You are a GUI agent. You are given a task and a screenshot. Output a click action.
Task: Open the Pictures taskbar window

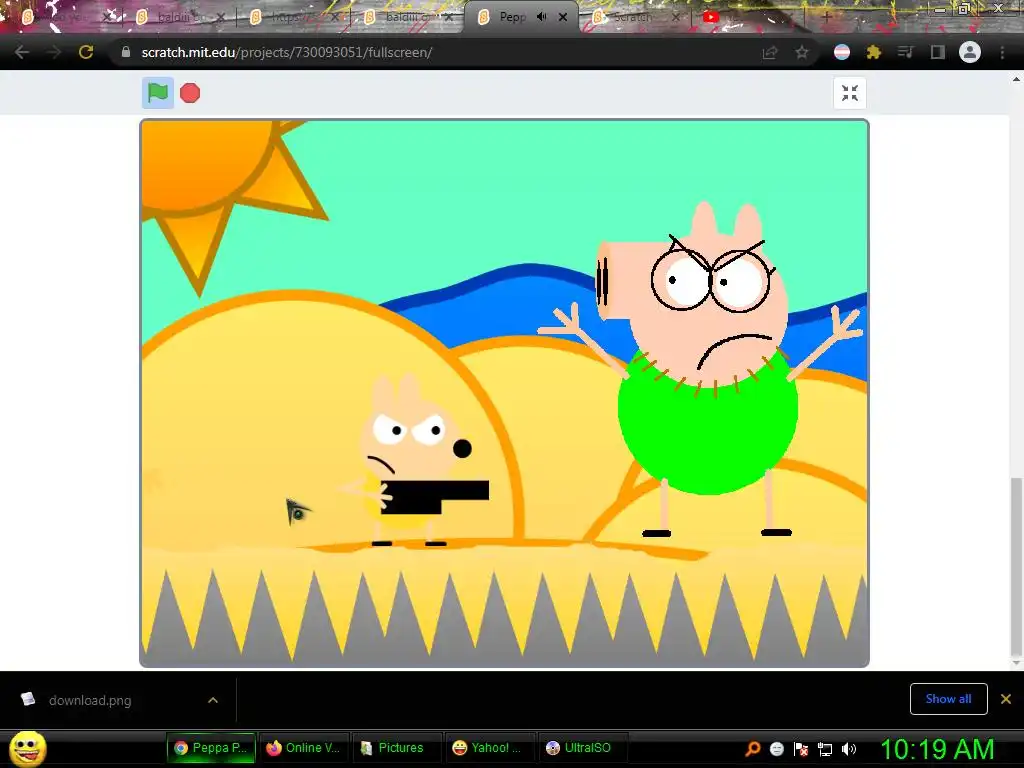396,748
